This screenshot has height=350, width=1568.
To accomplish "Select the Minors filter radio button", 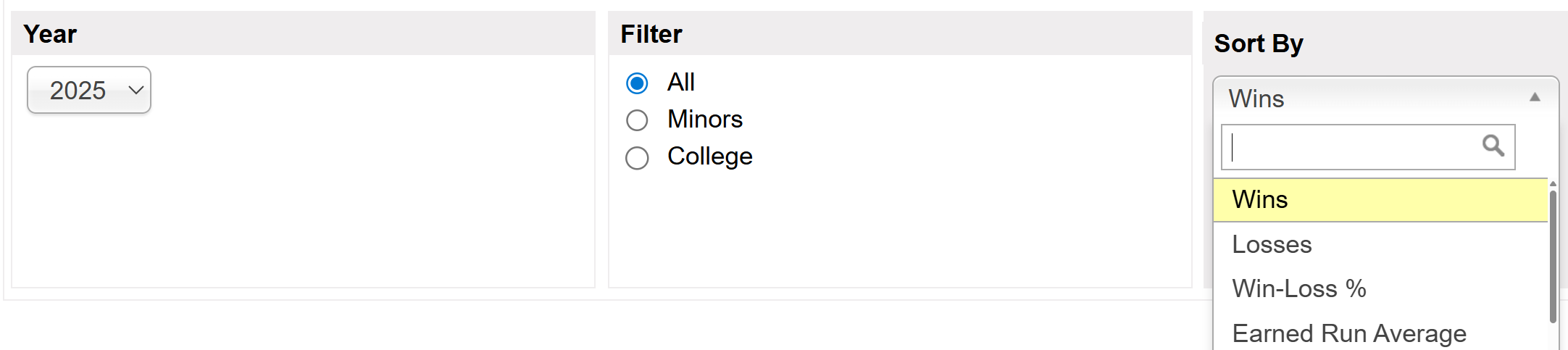I will click(637, 120).
